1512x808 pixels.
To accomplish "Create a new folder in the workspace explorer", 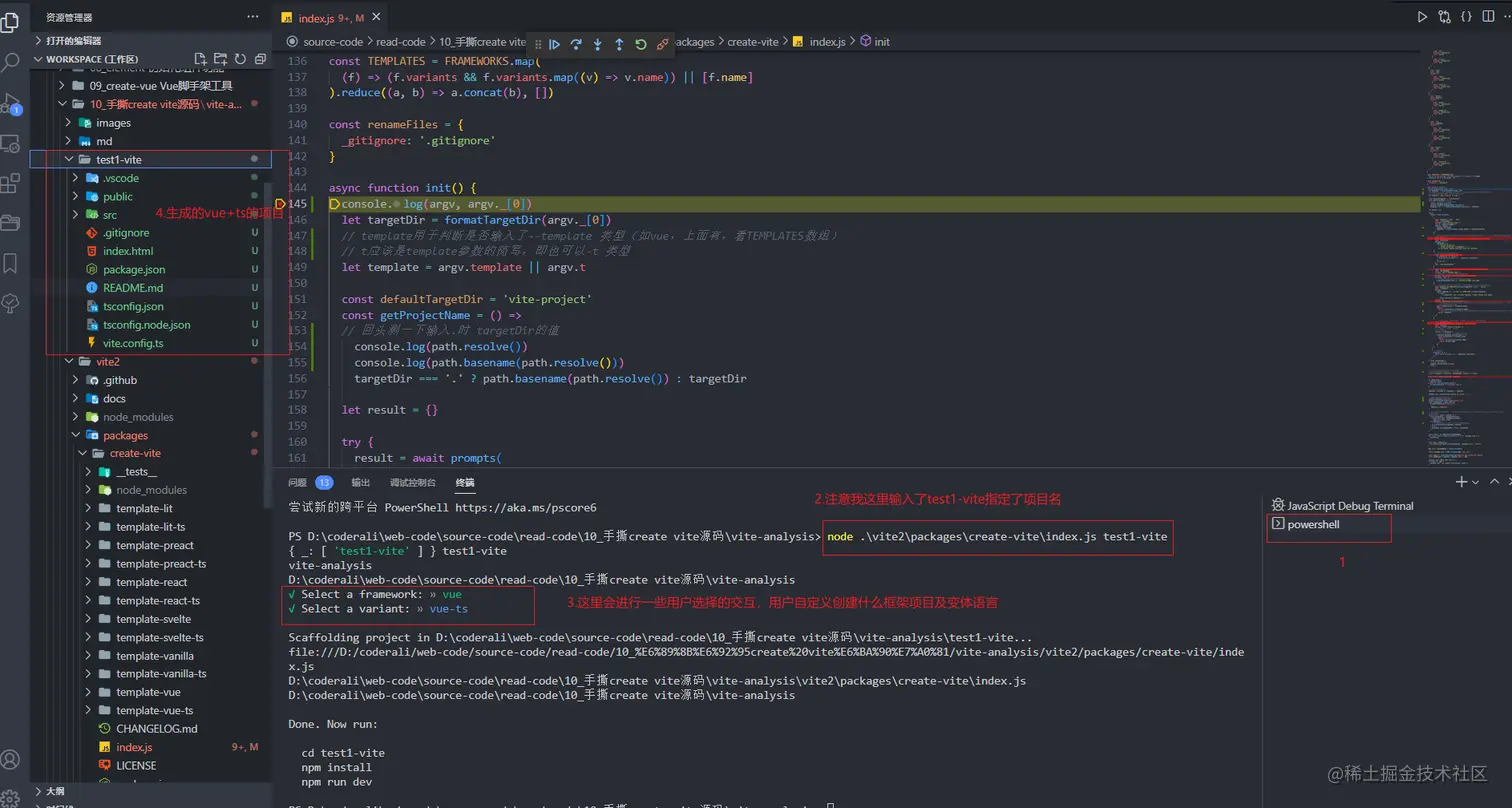I will (x=220, y=59).
